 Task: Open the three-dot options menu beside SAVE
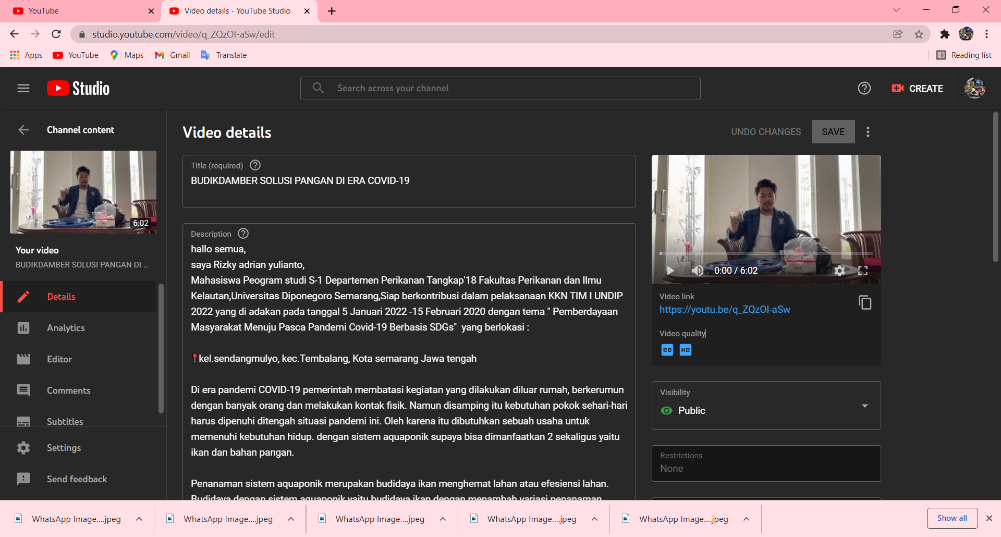coord(868,132)
